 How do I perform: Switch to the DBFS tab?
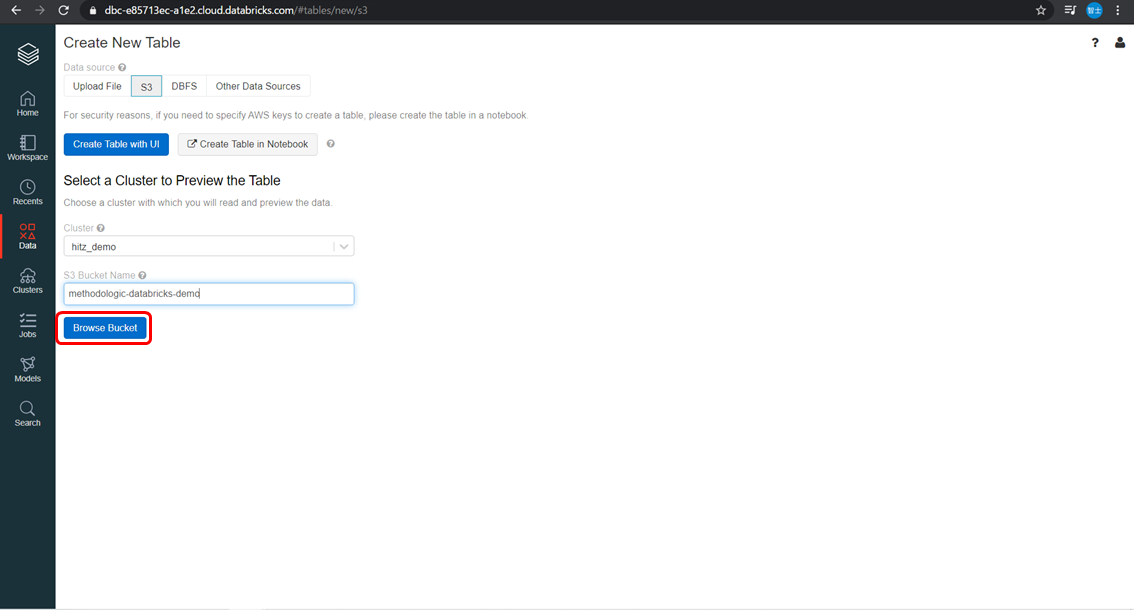pyautogui.click(x=184, y=86)
